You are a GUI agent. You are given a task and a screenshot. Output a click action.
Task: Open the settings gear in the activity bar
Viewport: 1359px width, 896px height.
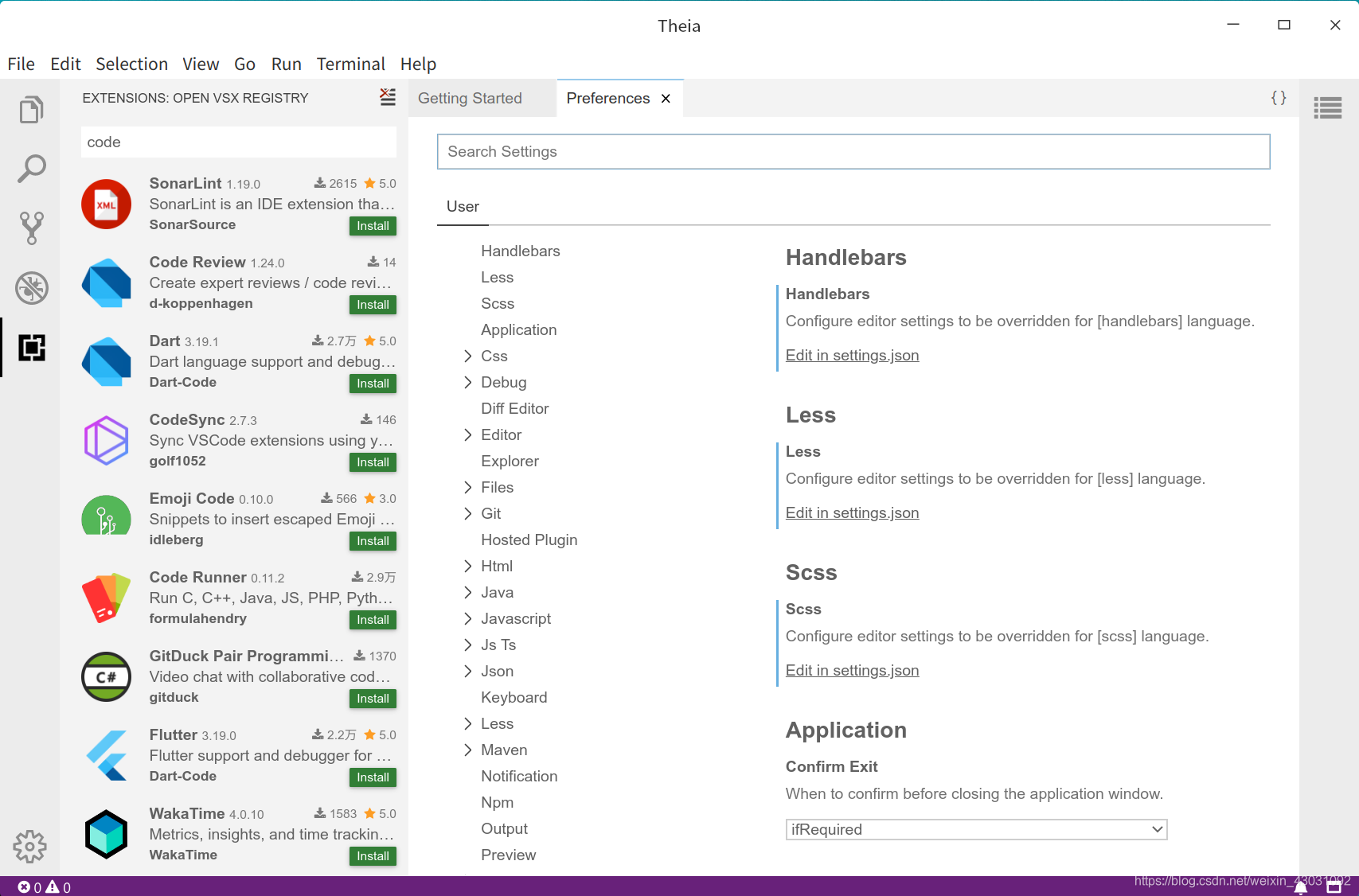tap(30, 847)
